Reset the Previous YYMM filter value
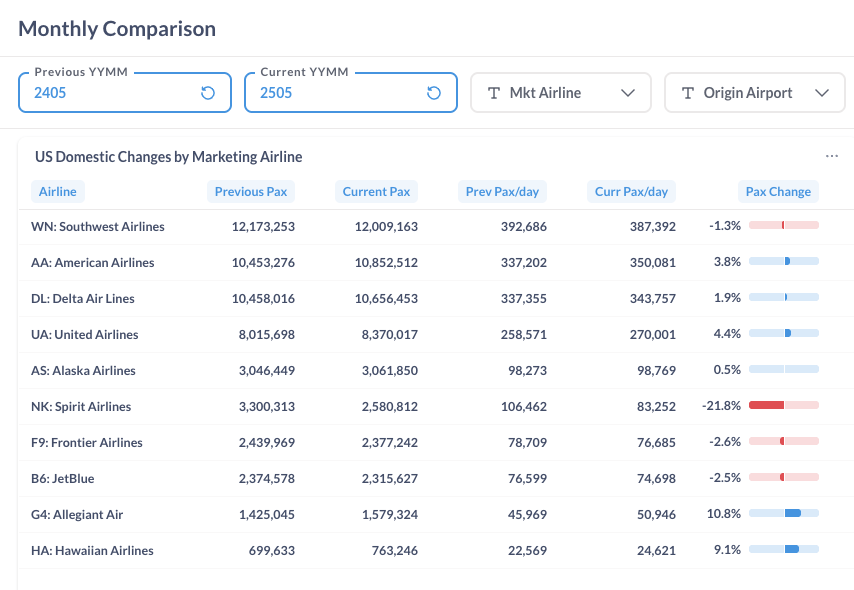The width and height of the screenshot is (854, 590). (208, 93)
